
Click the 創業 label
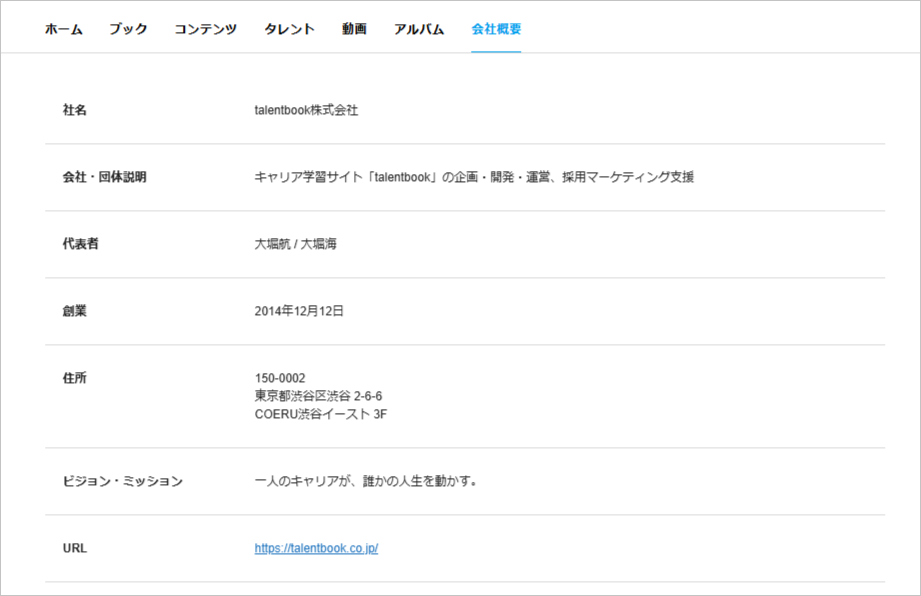coord(75,311)
